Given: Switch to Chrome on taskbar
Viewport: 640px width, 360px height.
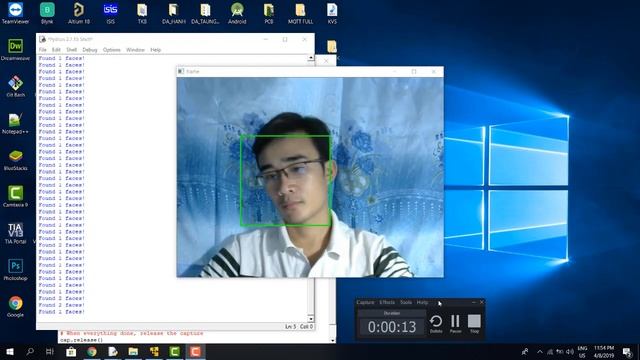Looking at the screenshot, I should (x=92, y=351).
